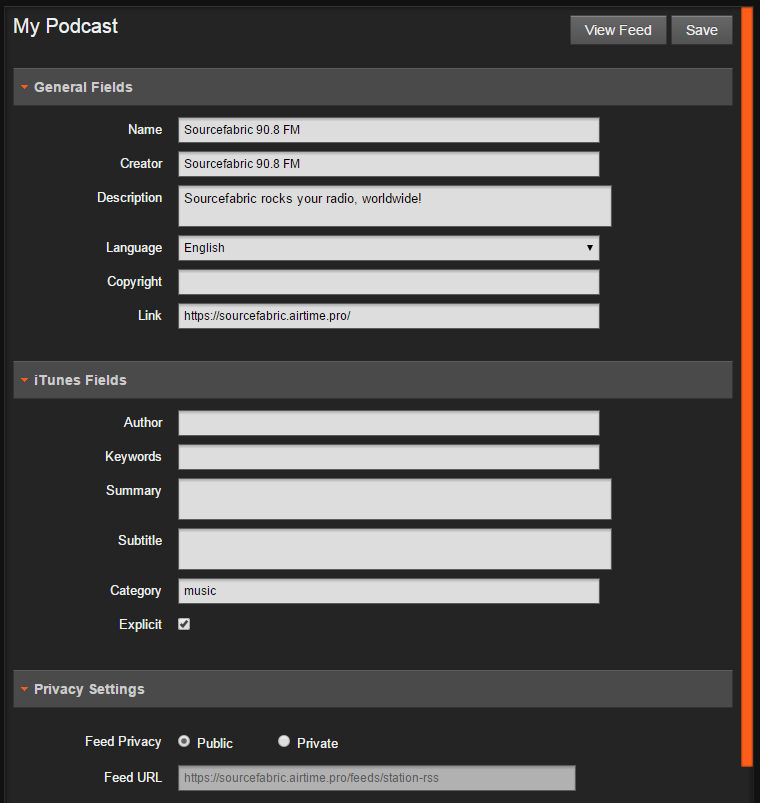Focus the Description text area
Viewport: 760px width, 803px height.
point(394,206)
